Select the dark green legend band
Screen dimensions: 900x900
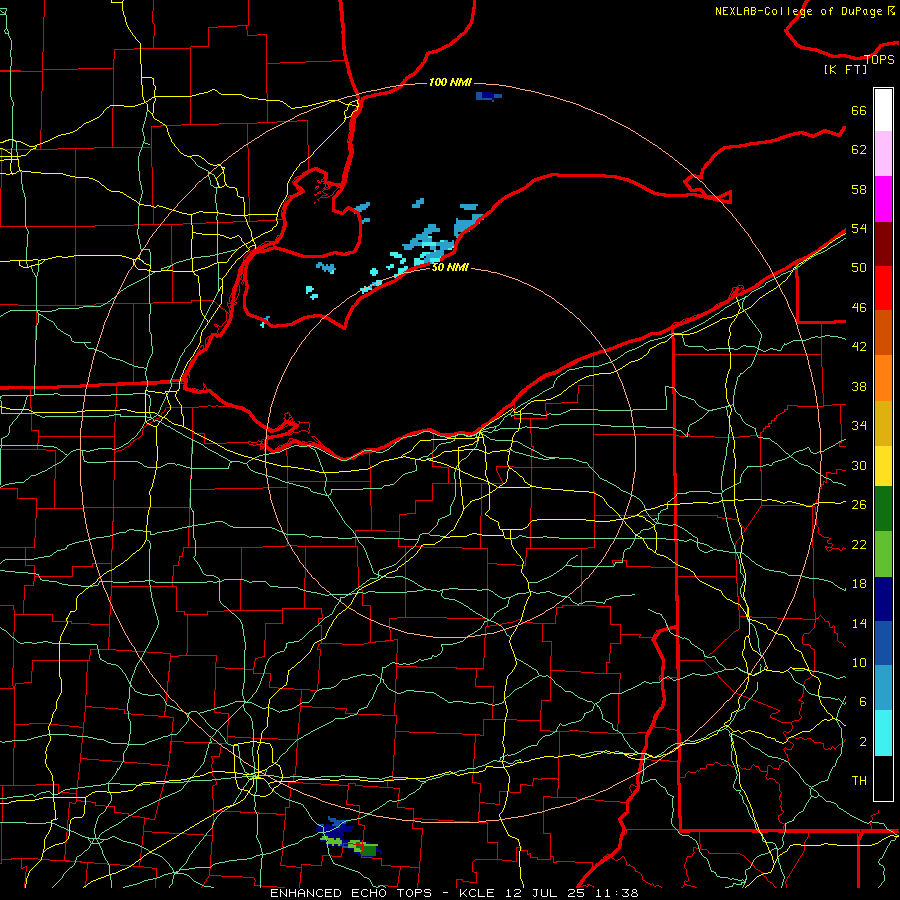tap(883, 509)
